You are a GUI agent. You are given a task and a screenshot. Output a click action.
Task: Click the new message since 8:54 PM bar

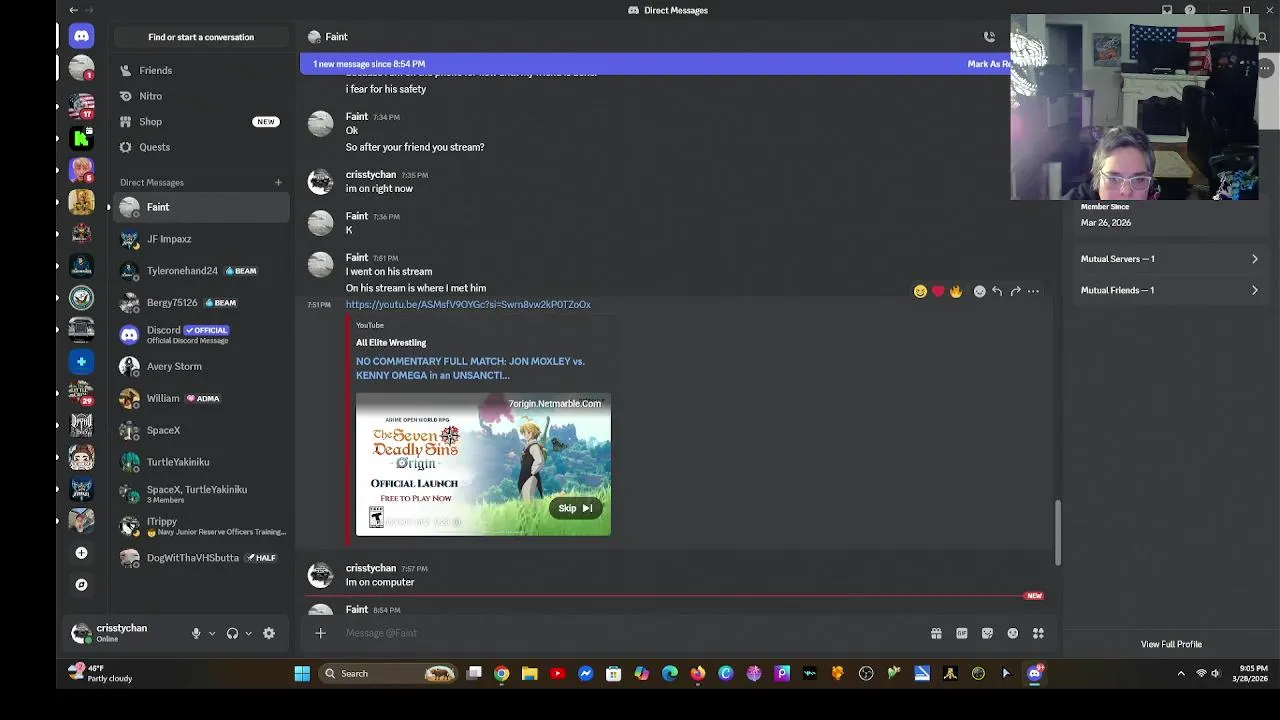point(655,64)
